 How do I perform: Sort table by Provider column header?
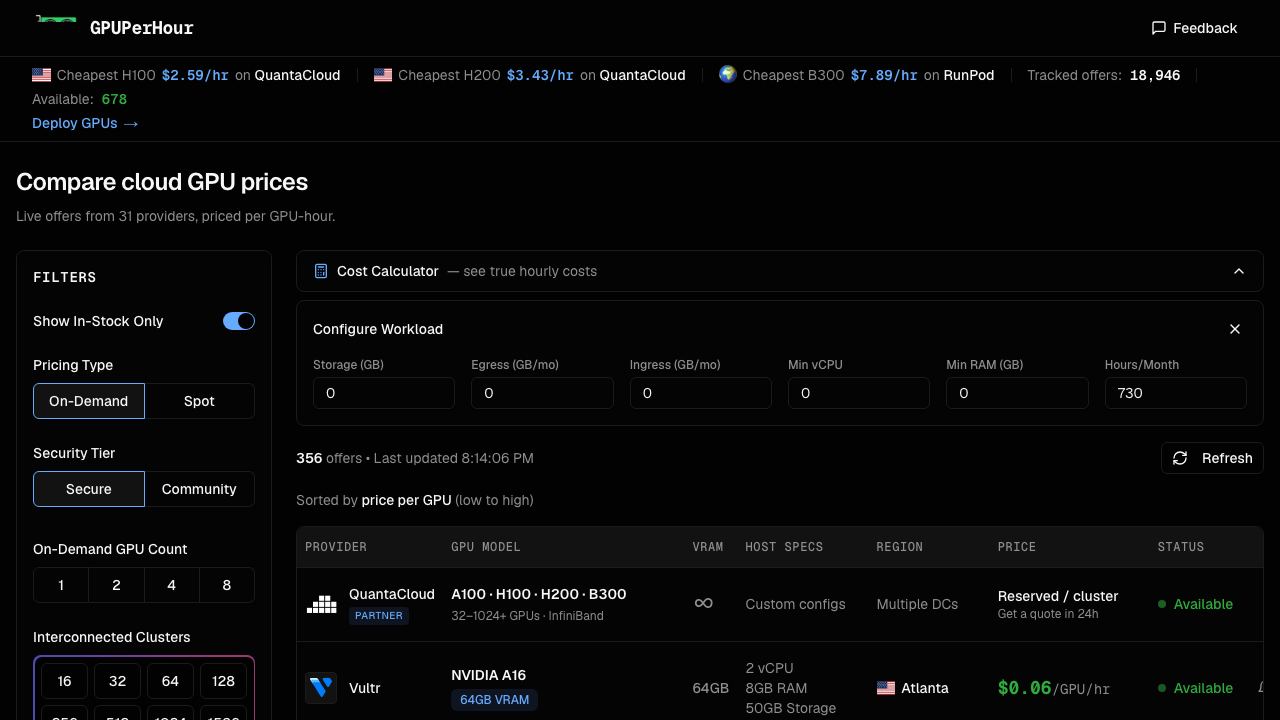(x=336, y=547)
